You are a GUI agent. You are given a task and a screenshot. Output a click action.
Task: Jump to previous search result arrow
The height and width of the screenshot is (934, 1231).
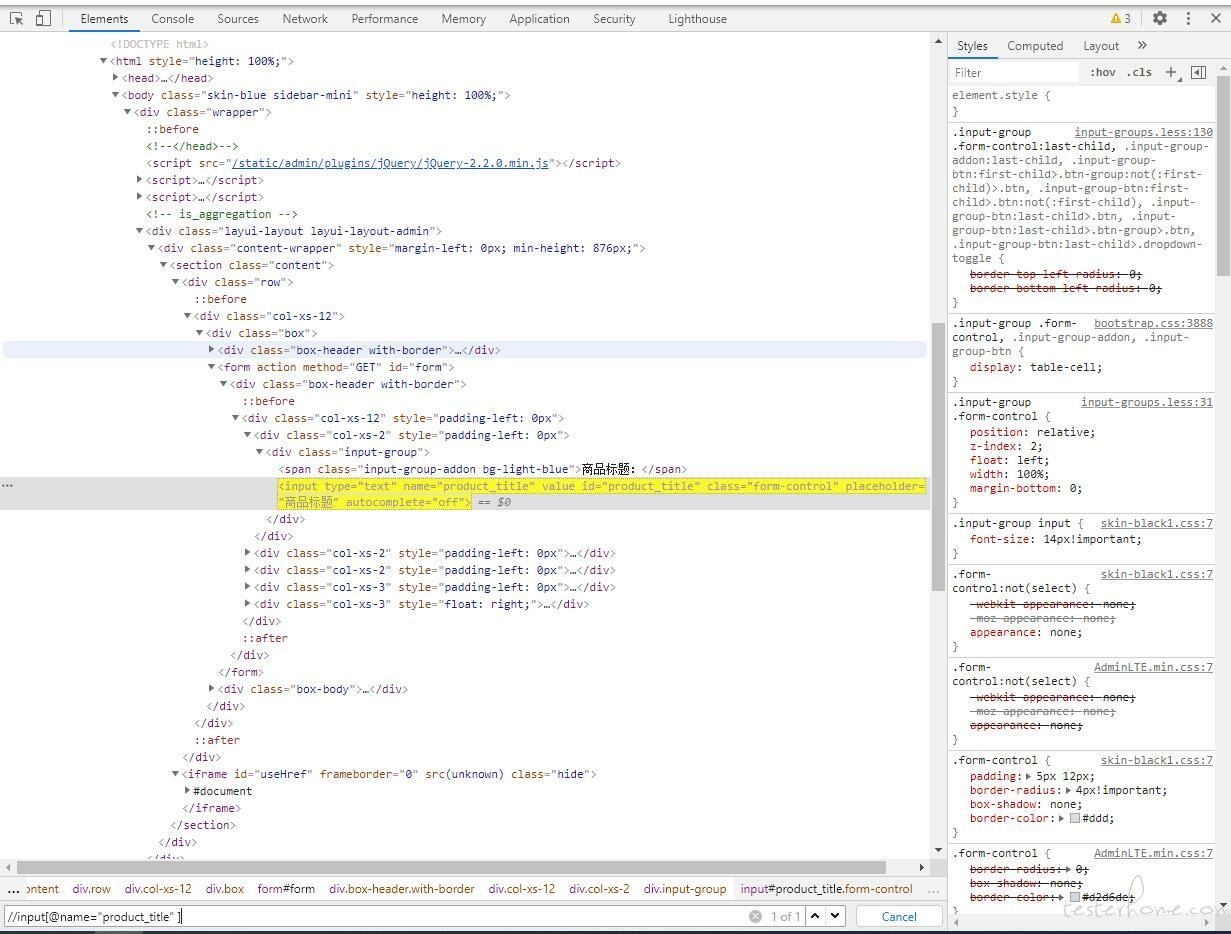(x=815, y=916)
